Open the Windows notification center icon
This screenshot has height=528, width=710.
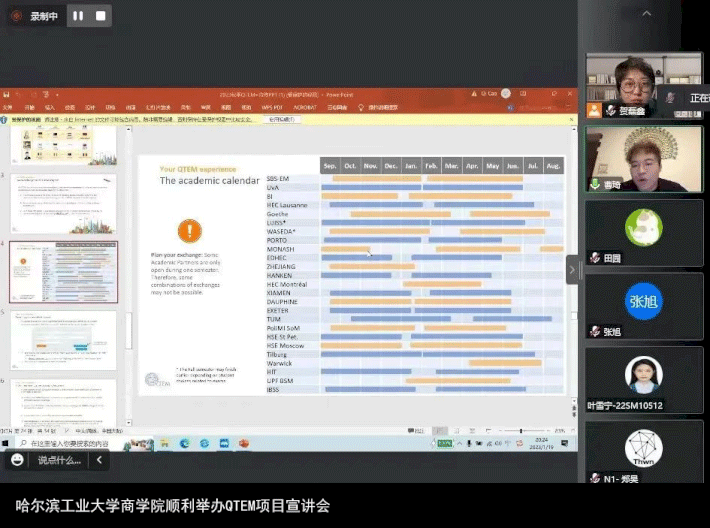pos(564,444)
